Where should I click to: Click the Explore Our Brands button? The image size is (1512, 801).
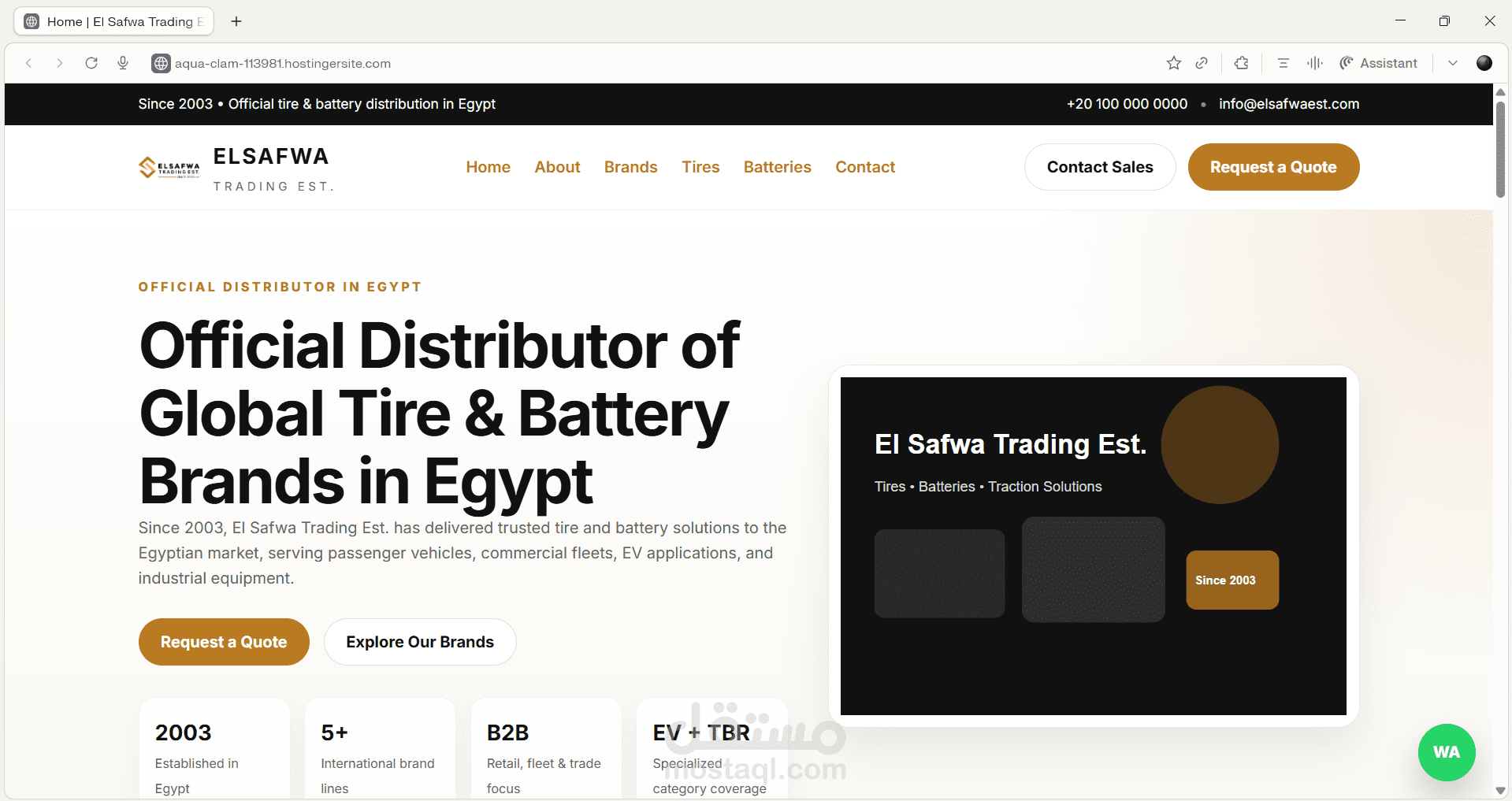click(x=420, y=642)
